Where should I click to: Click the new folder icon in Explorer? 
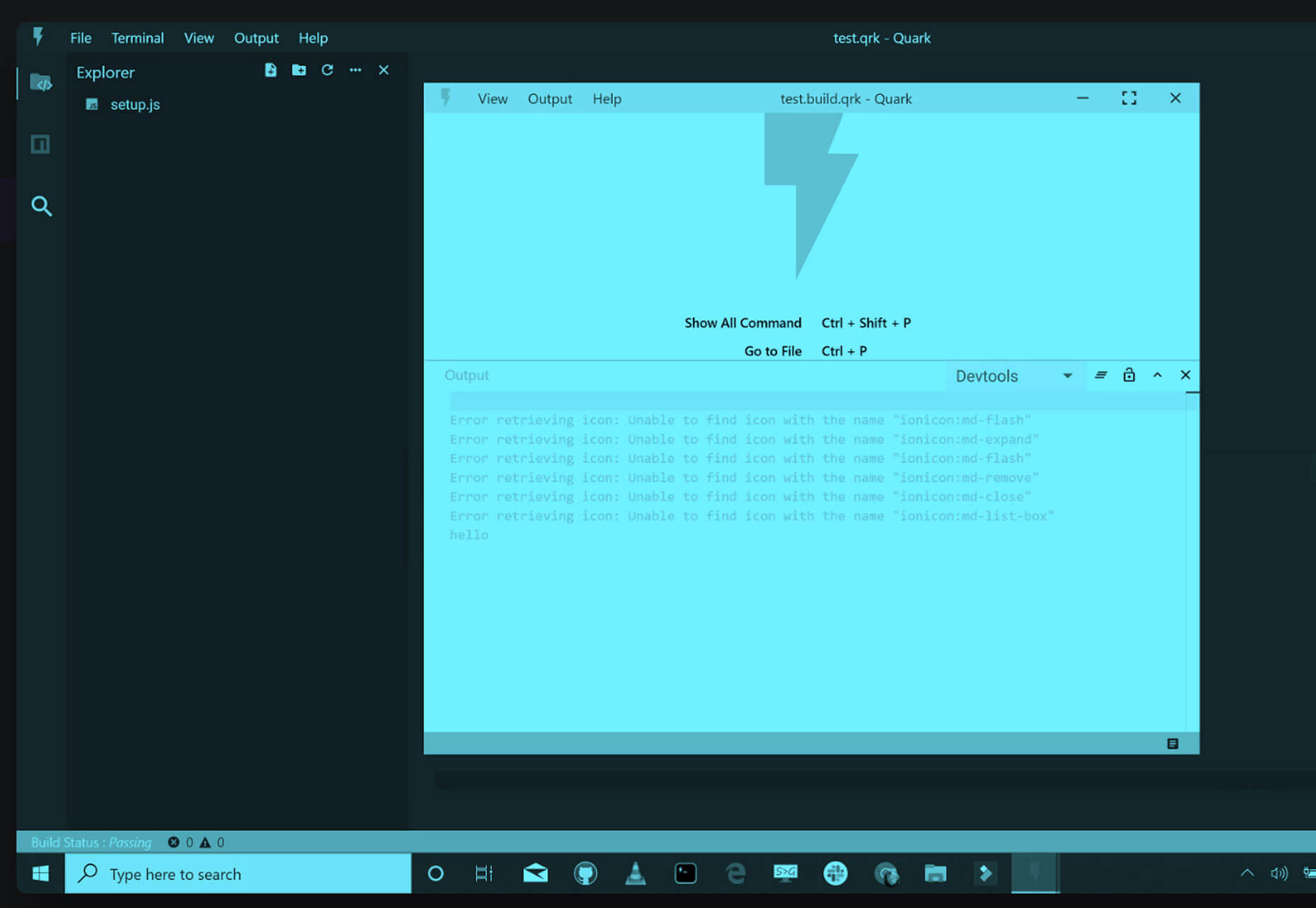point(299,70)
